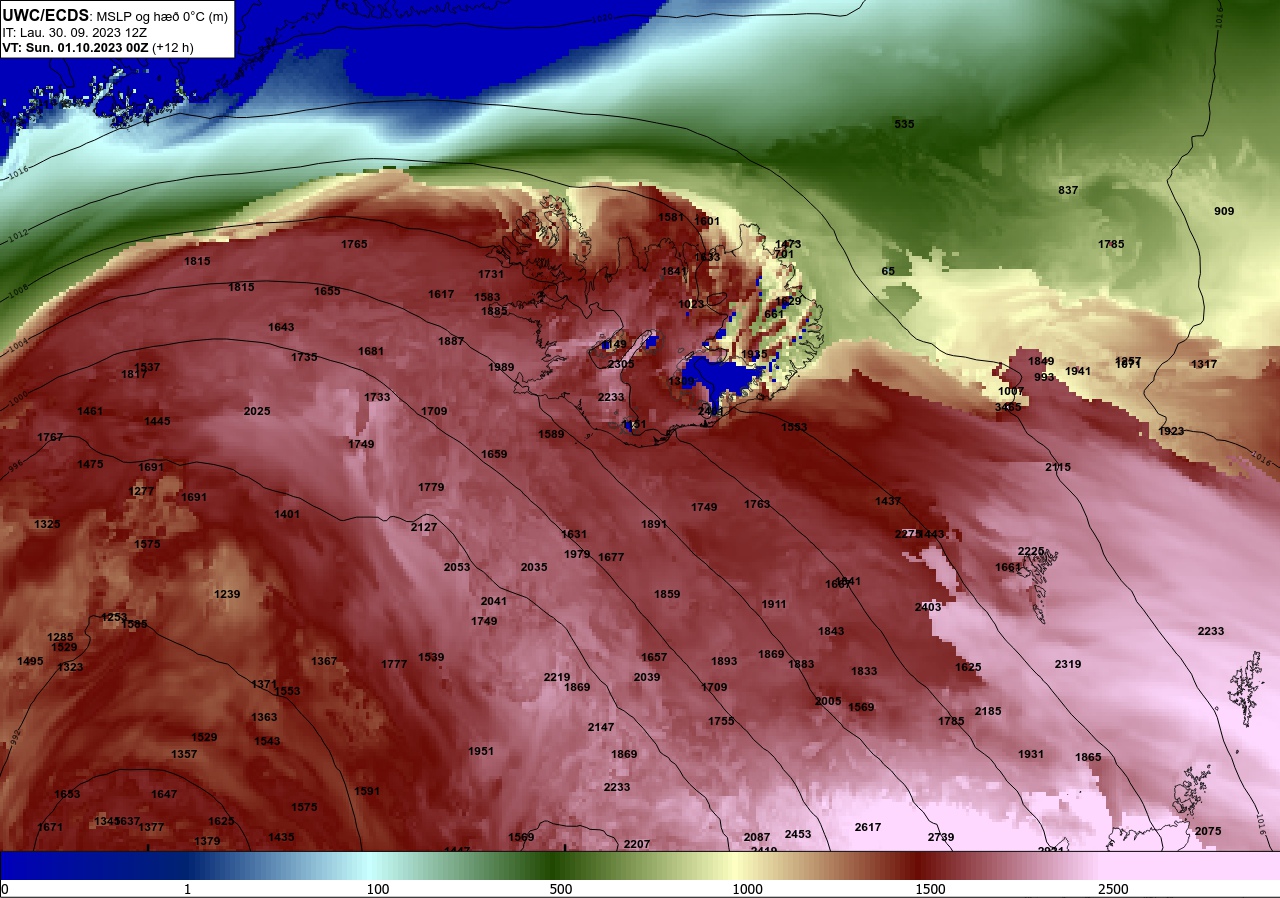Click the map value 1617

click(441, 294)
